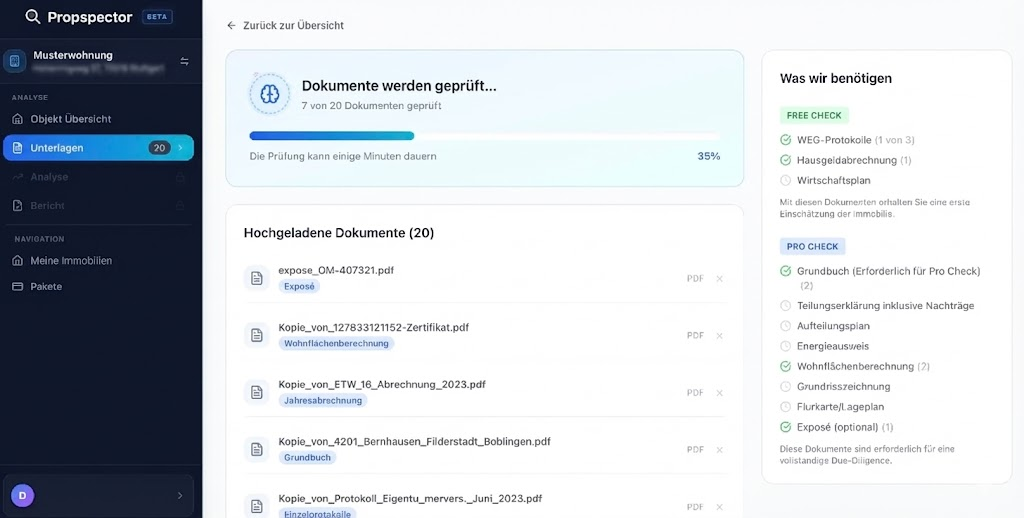
Task: Click the Exposé tag under expose_OM-407321.pdf
Action: coord(299,286)
